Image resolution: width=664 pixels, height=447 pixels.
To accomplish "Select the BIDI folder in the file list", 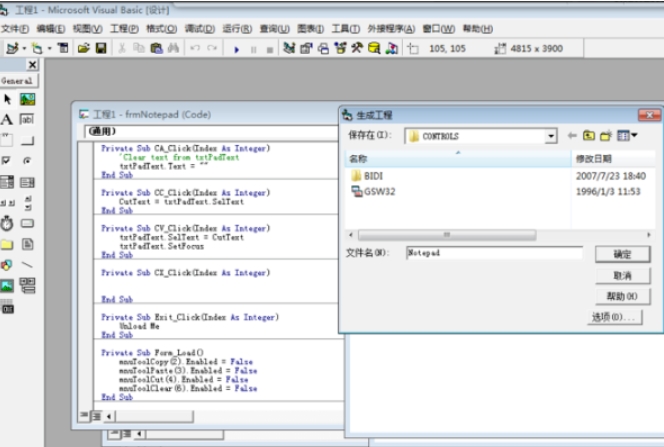I will [x=367, y=176].
